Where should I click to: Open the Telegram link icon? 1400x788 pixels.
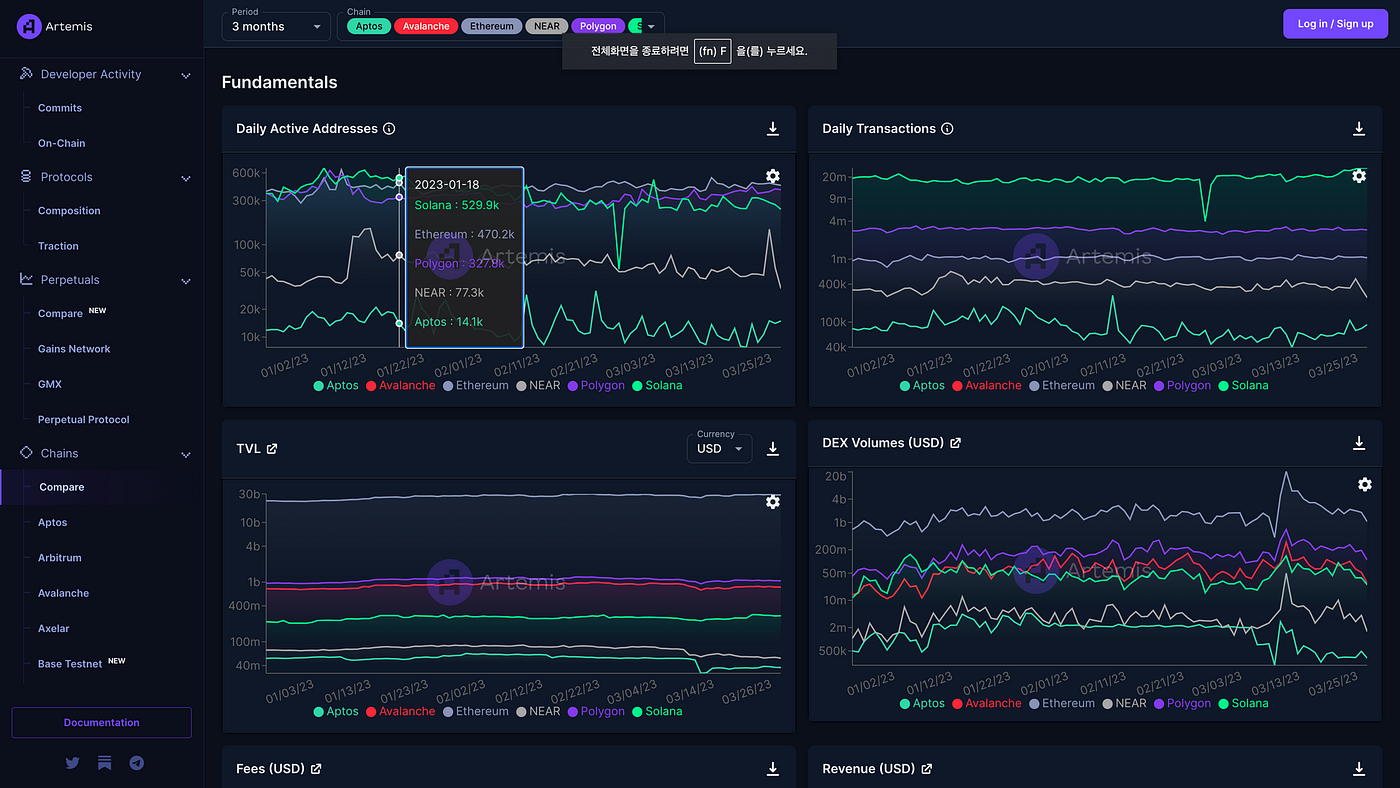pos(136,763)
